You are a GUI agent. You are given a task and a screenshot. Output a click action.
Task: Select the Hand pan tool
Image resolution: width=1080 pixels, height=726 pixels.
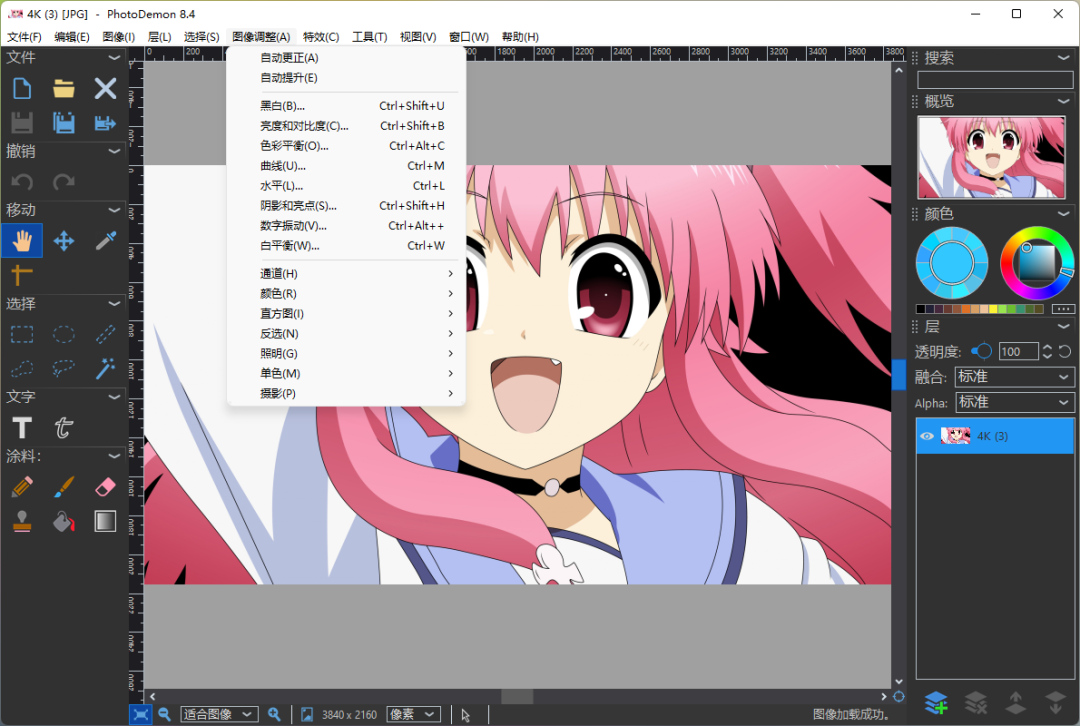[x=21, y=240]
